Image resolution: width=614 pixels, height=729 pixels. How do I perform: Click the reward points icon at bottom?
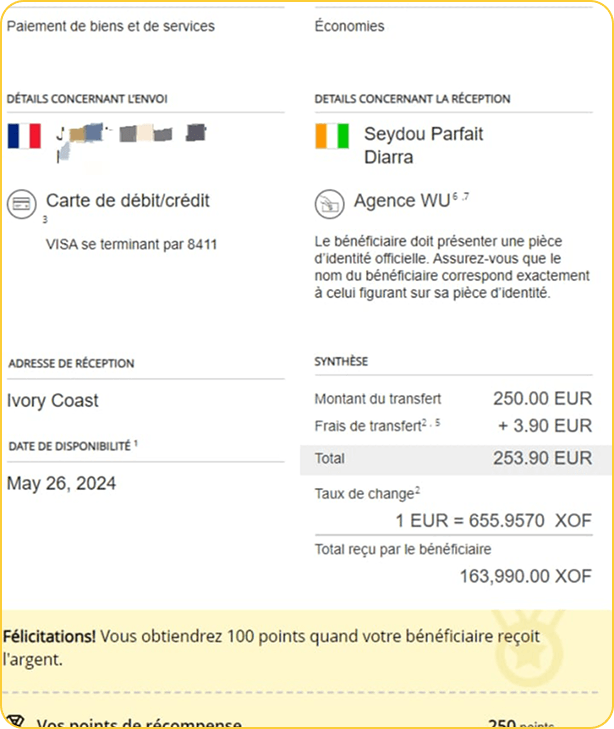pyautogui.click(x=13, y=722)
